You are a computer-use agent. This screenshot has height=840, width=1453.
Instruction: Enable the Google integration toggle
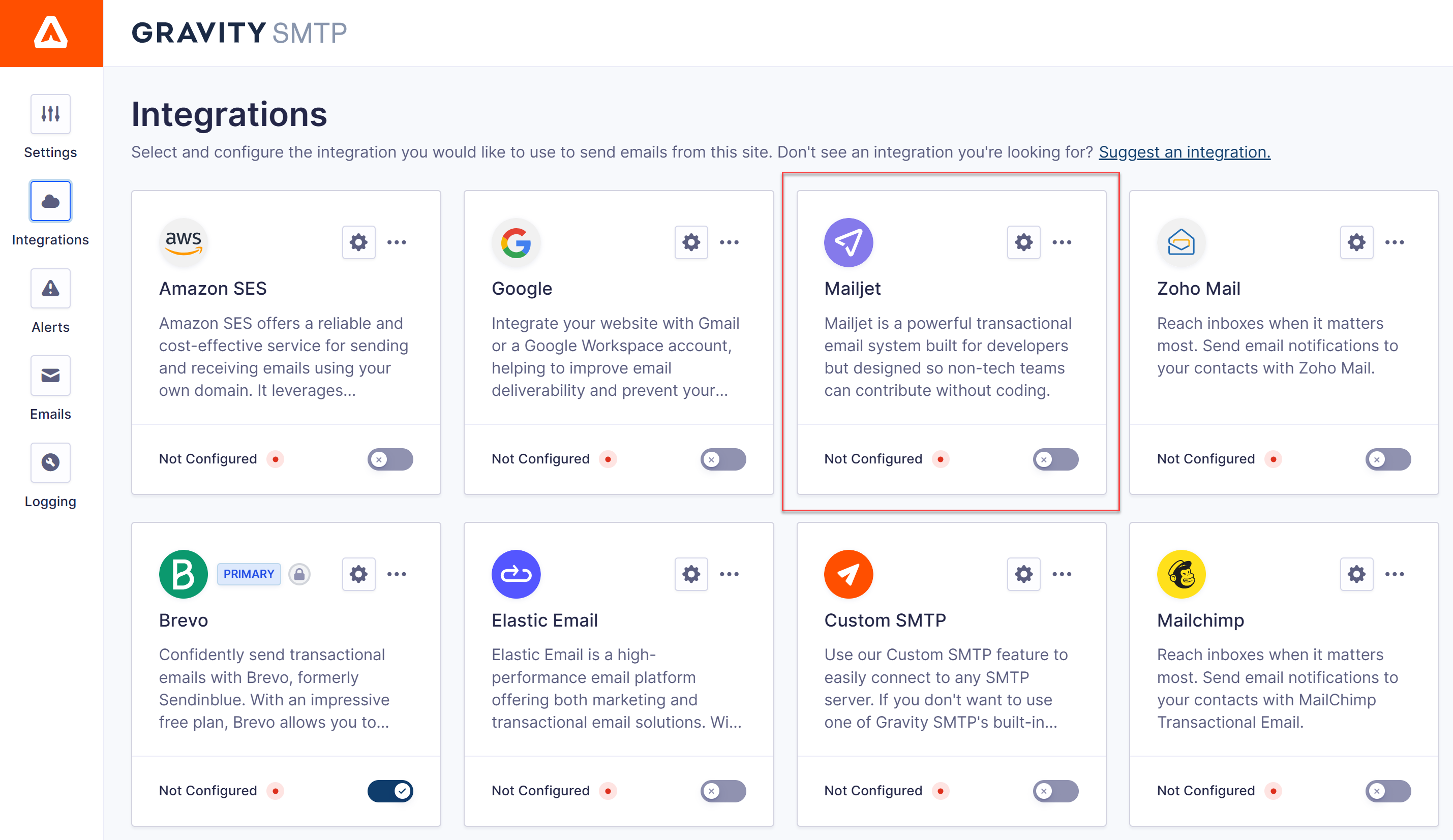(x=723, y=459)
